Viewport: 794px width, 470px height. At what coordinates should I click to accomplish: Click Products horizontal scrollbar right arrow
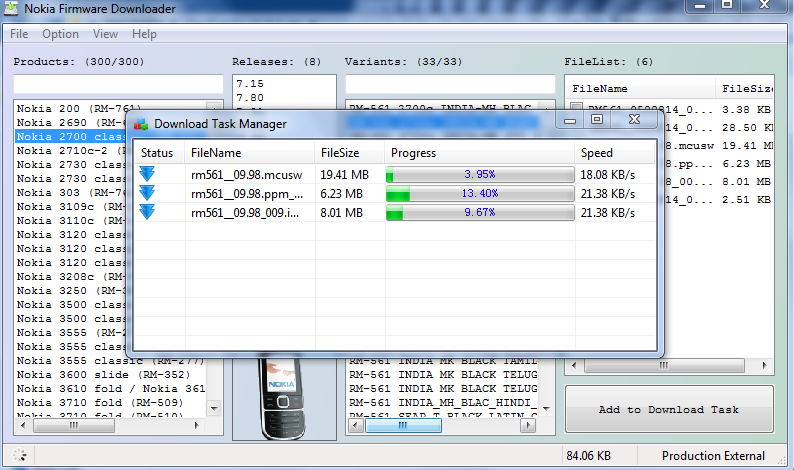coord(196,425)
